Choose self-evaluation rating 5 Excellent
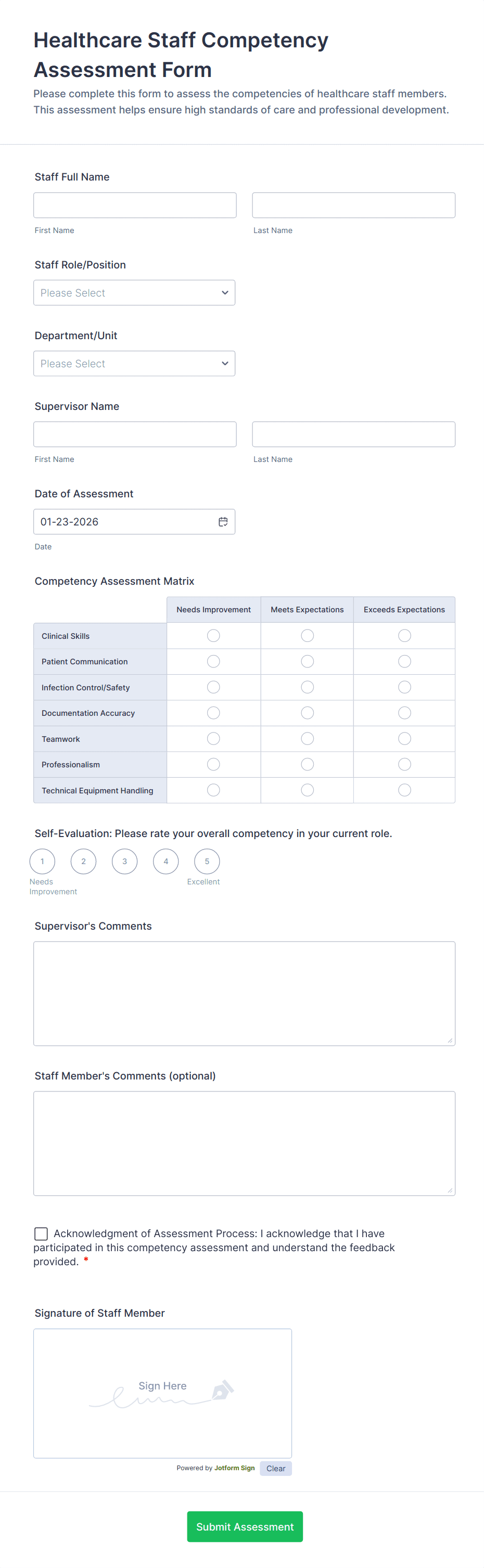The height and width of the screenshot is (1568, 484). pyautogui.click(x=207, y=862)
